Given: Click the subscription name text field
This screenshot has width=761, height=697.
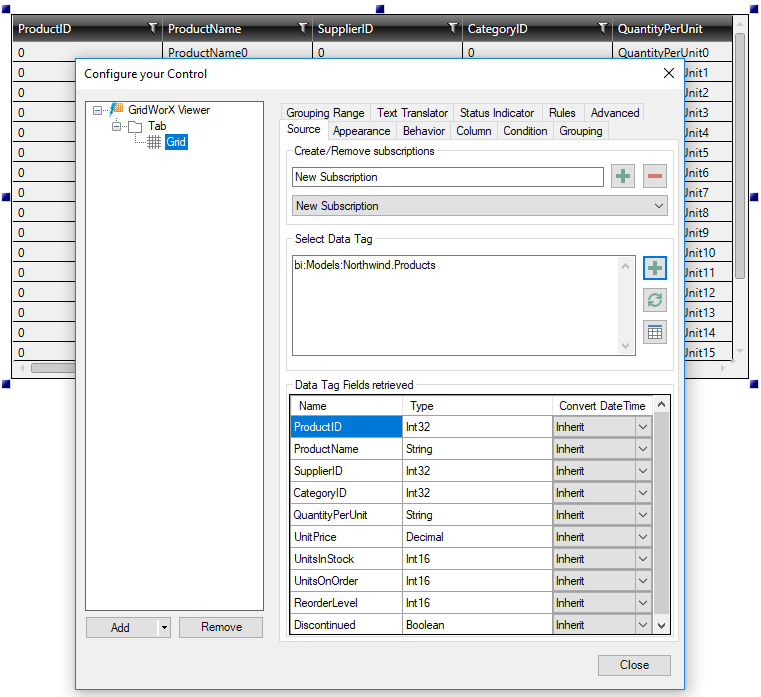Looking at the screenshot, I should (x=448, y=177).
